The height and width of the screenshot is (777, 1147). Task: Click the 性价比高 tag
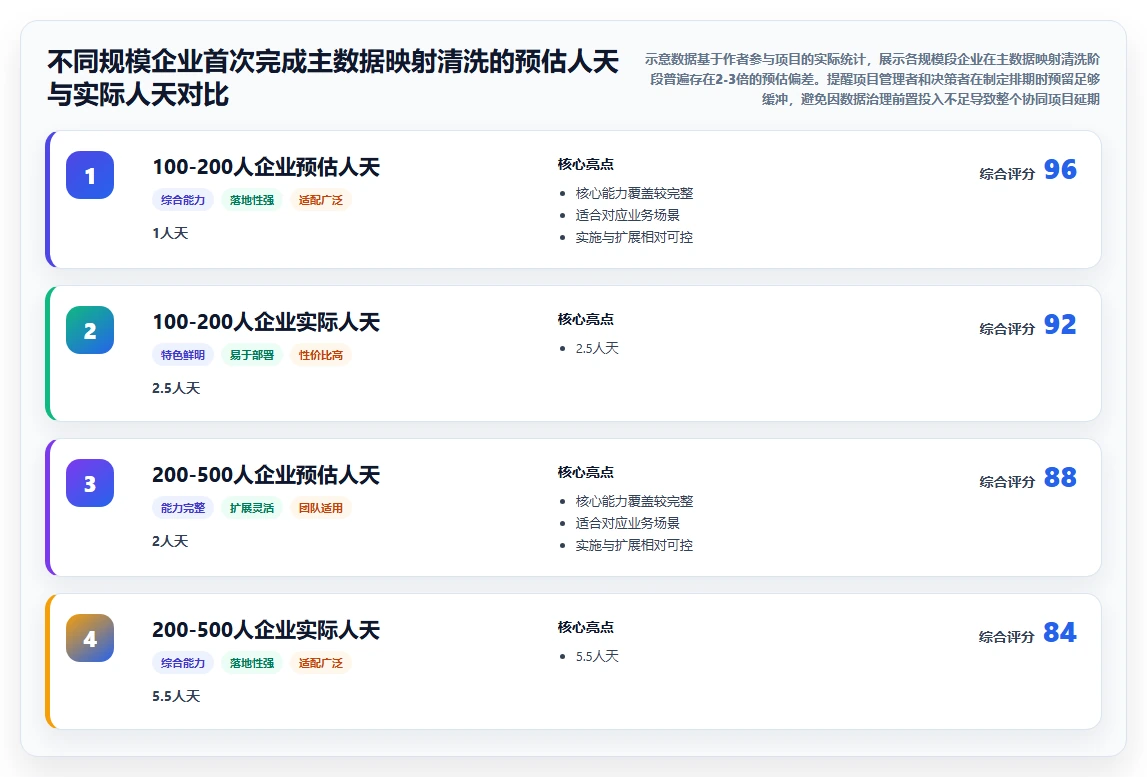click(320, 355)
